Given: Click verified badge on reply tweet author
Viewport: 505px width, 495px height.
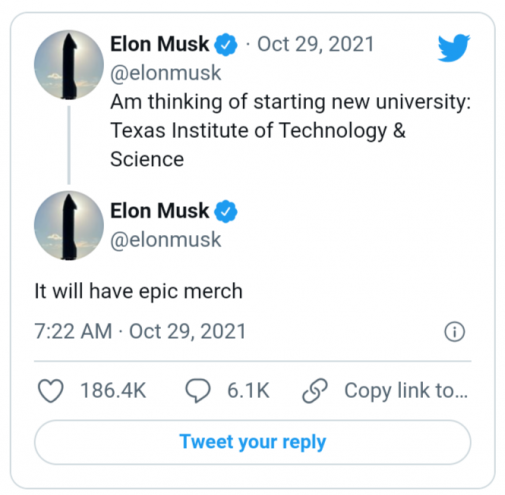Looking at the screenshot, I should tap(226, 211).
